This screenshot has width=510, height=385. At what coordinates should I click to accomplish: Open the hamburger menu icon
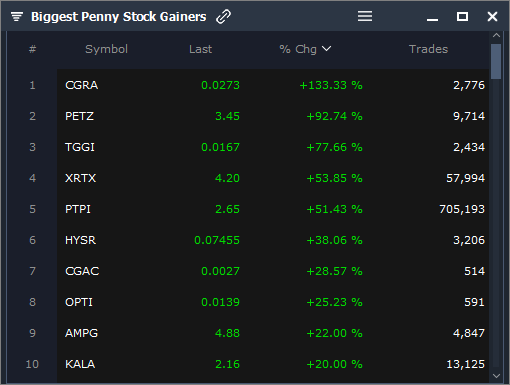coord(365,16)
